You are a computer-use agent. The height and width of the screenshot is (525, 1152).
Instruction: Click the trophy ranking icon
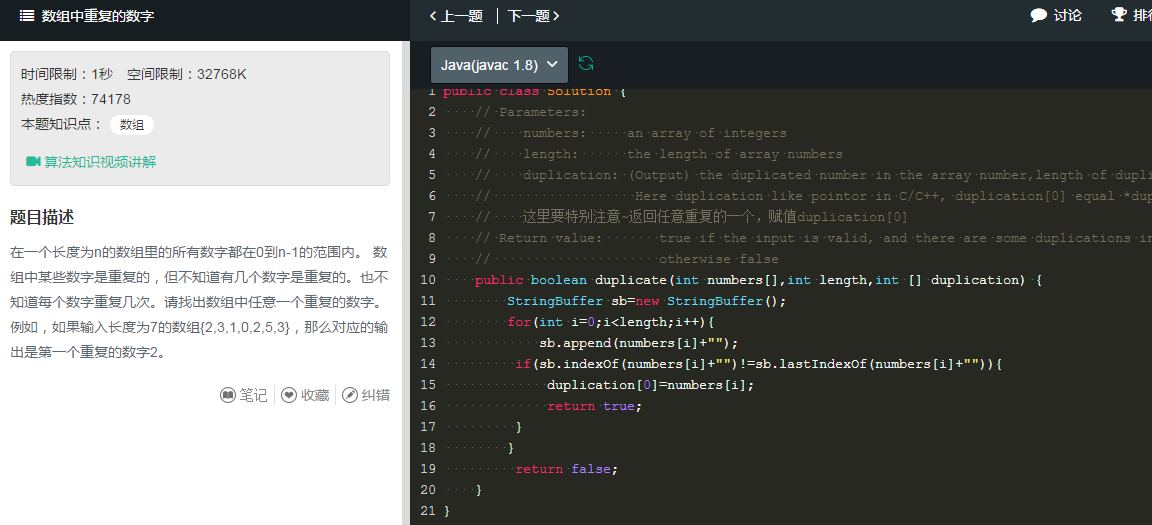pyautogui.click(x=1118, y=15)
